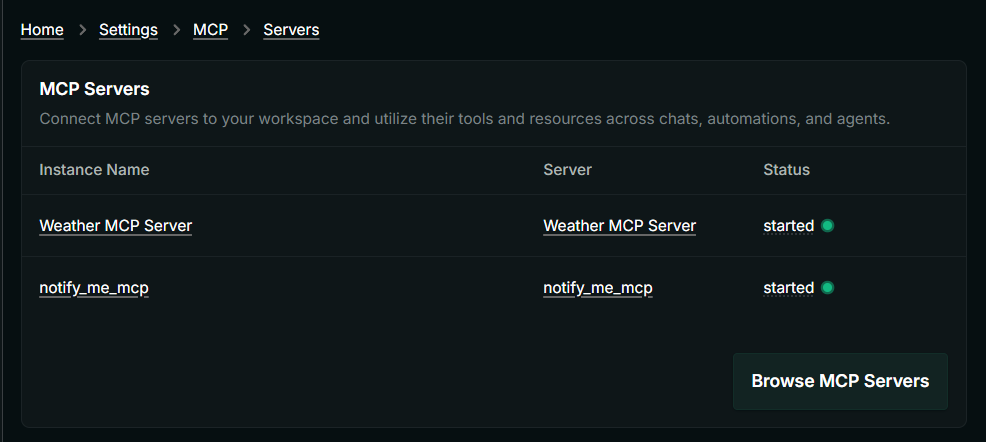Click the green status dot for notify_me_mcp
Image resolution: width=986 pixels, height=442 pixels.
(827, 288)
